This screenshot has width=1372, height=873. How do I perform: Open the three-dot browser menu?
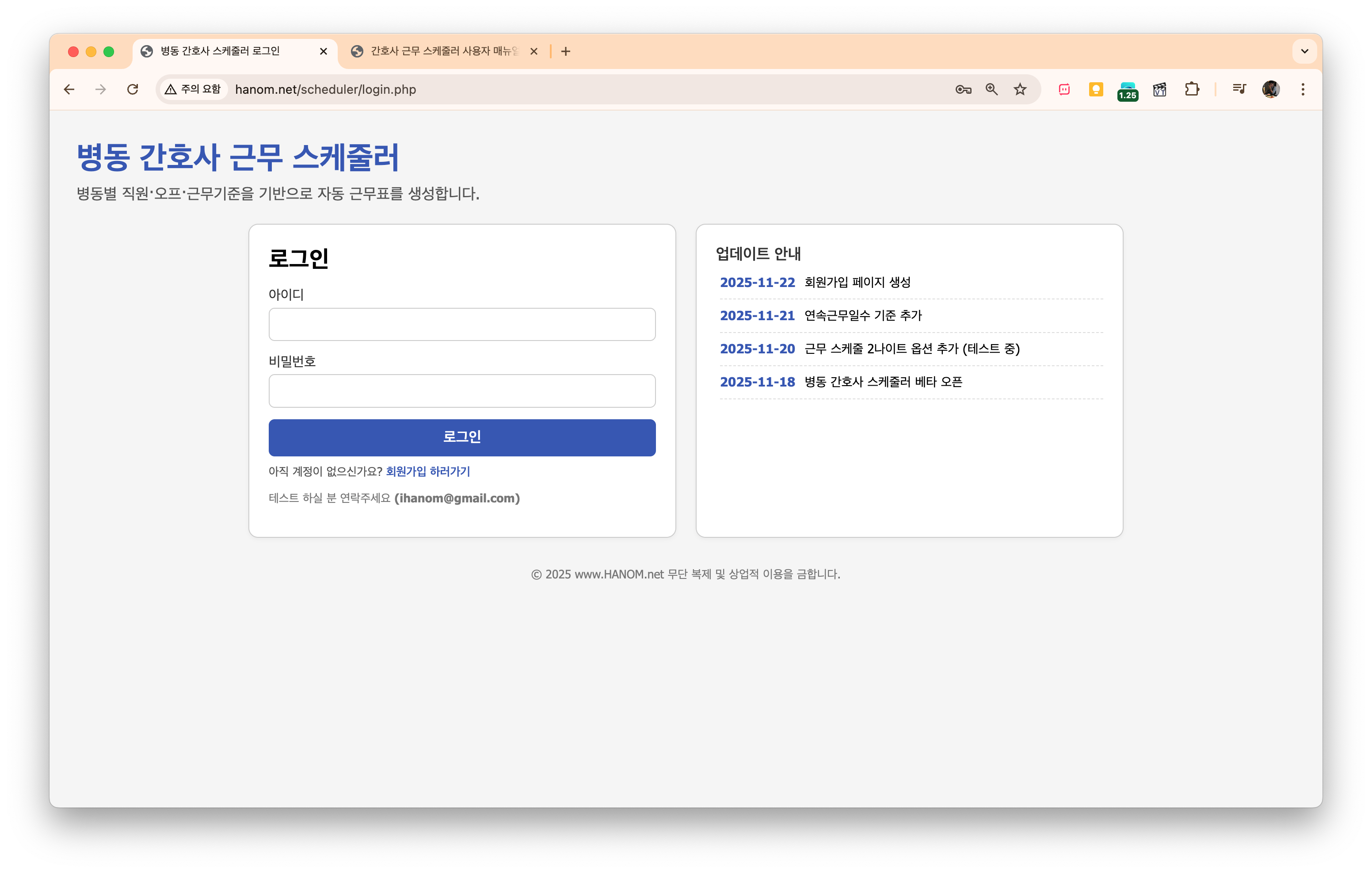click(1303, 89)
